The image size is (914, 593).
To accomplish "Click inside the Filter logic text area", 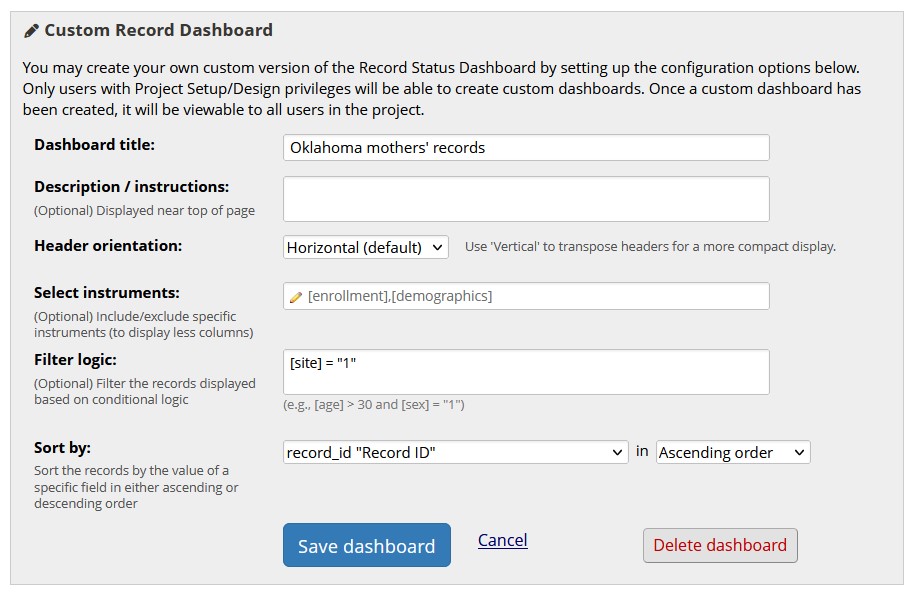I will pos(526,372).
